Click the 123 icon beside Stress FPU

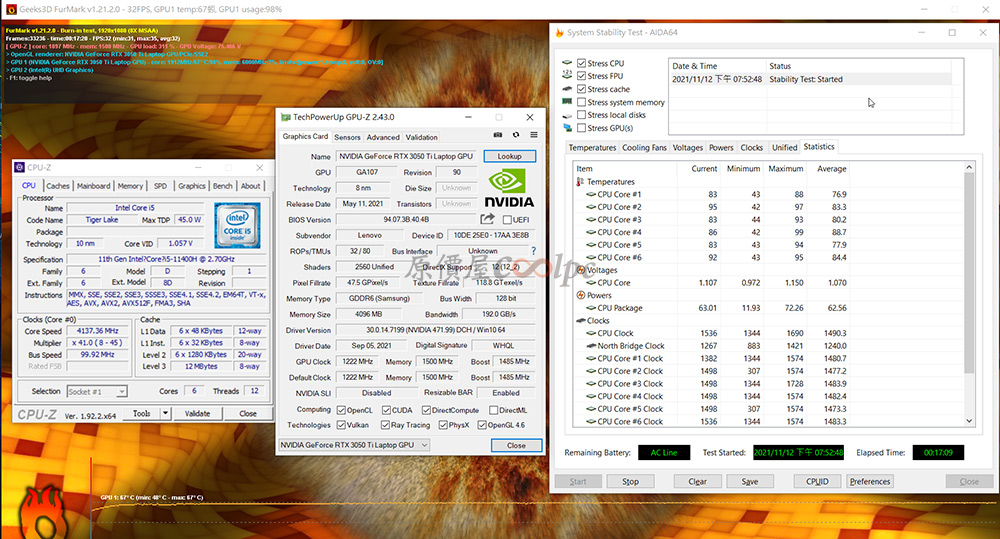[567, 76]
